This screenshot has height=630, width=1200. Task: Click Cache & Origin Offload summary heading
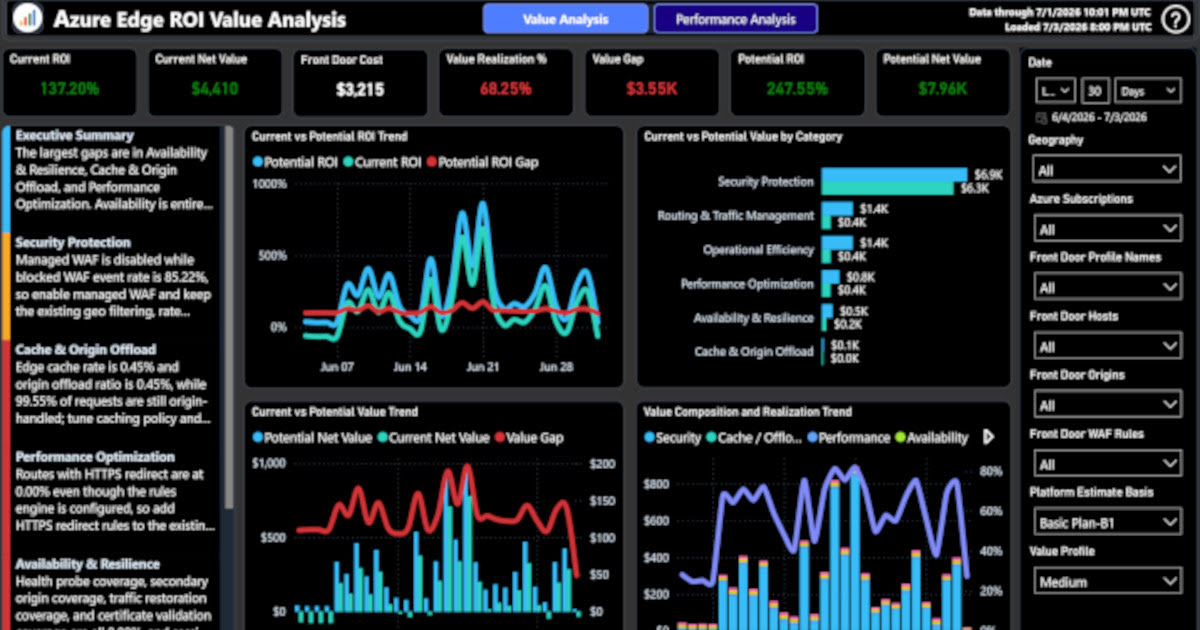pos(85,349)
